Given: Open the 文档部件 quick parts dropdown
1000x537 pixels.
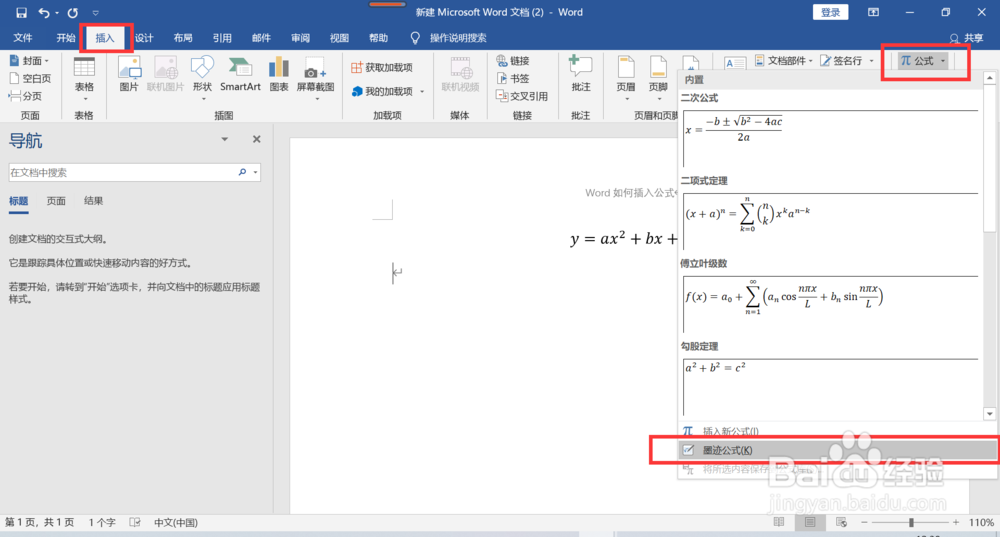Looking at the screenshot, I should (x=784, y=61).
